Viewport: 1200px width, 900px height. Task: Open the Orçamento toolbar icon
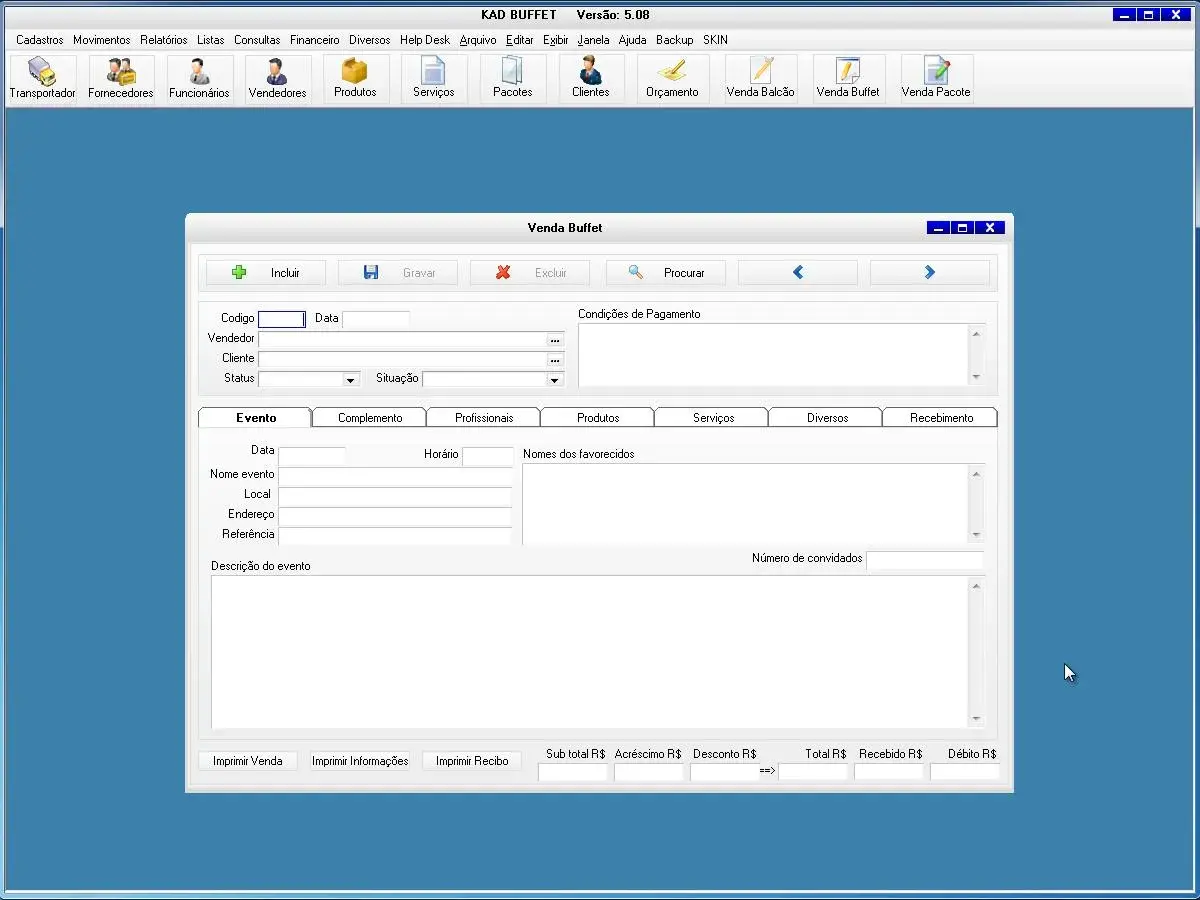[672, 79]
